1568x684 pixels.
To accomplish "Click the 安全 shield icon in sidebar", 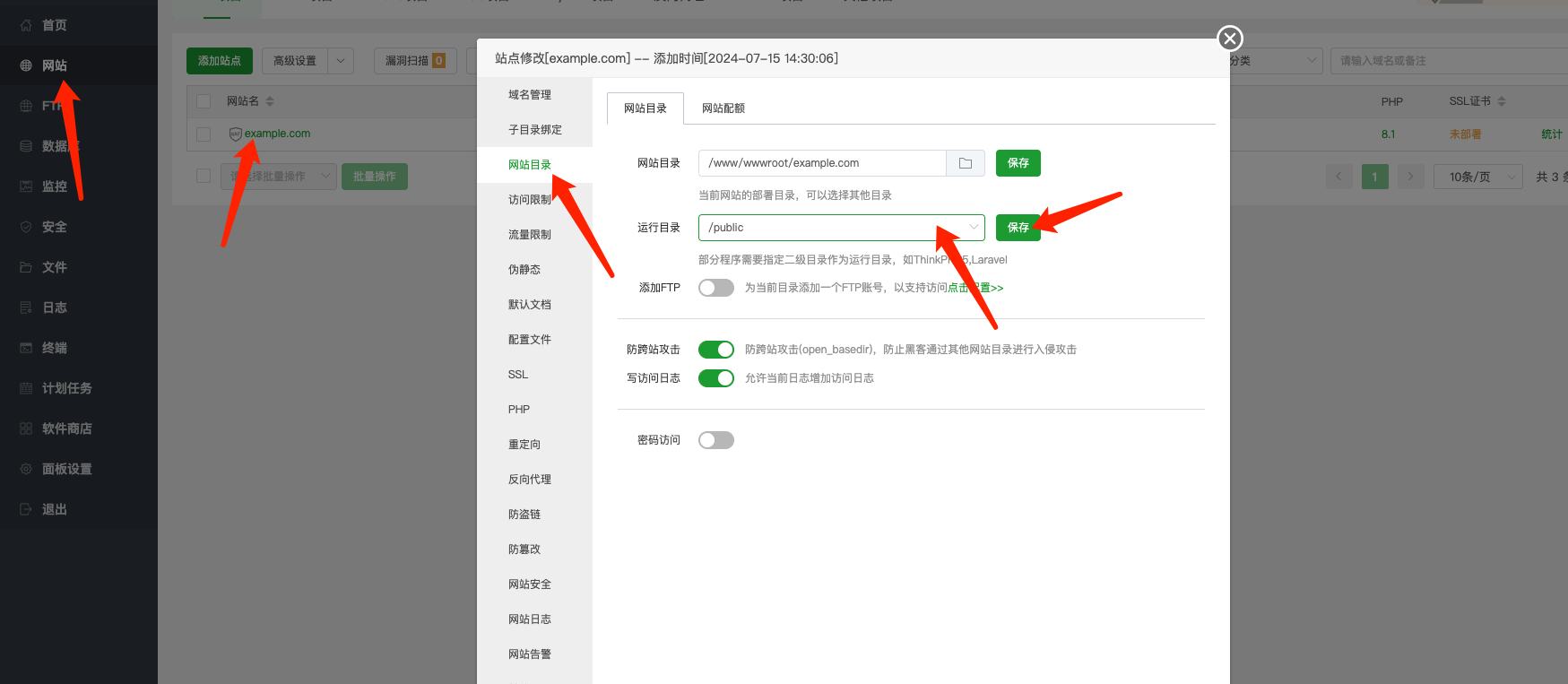I will point(26,227).
